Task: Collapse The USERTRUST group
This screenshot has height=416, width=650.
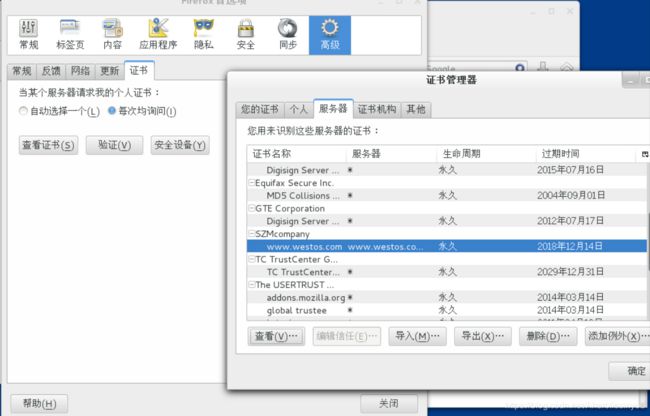Action: pos(251,285)
